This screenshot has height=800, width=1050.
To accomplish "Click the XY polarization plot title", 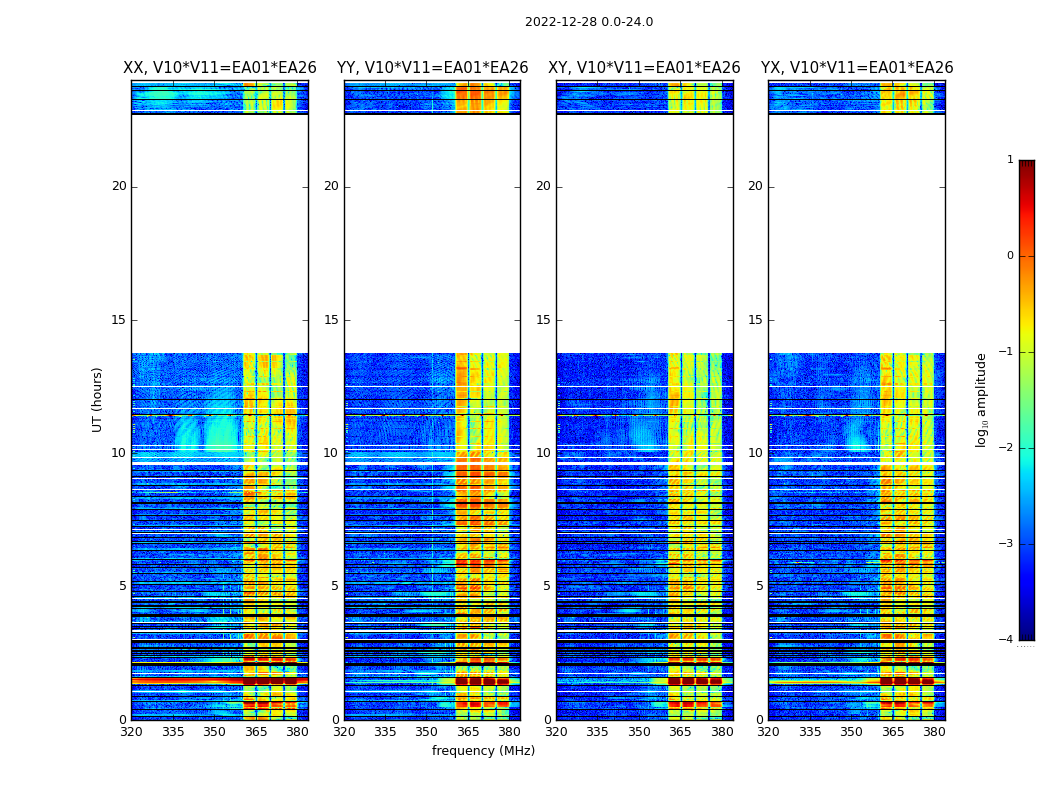I will [x=644, y=68].
